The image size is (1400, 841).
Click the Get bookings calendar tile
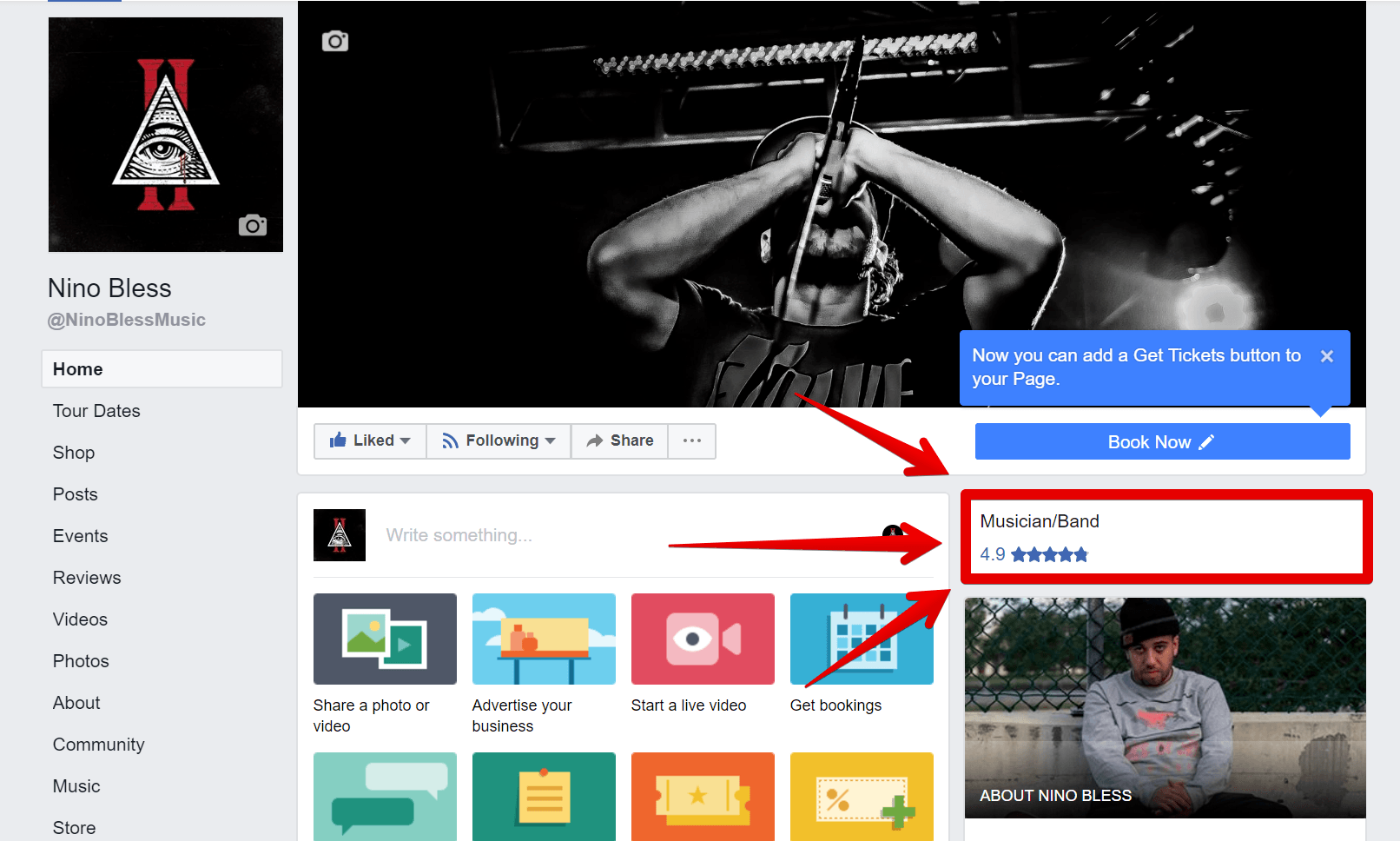[862, 639]
